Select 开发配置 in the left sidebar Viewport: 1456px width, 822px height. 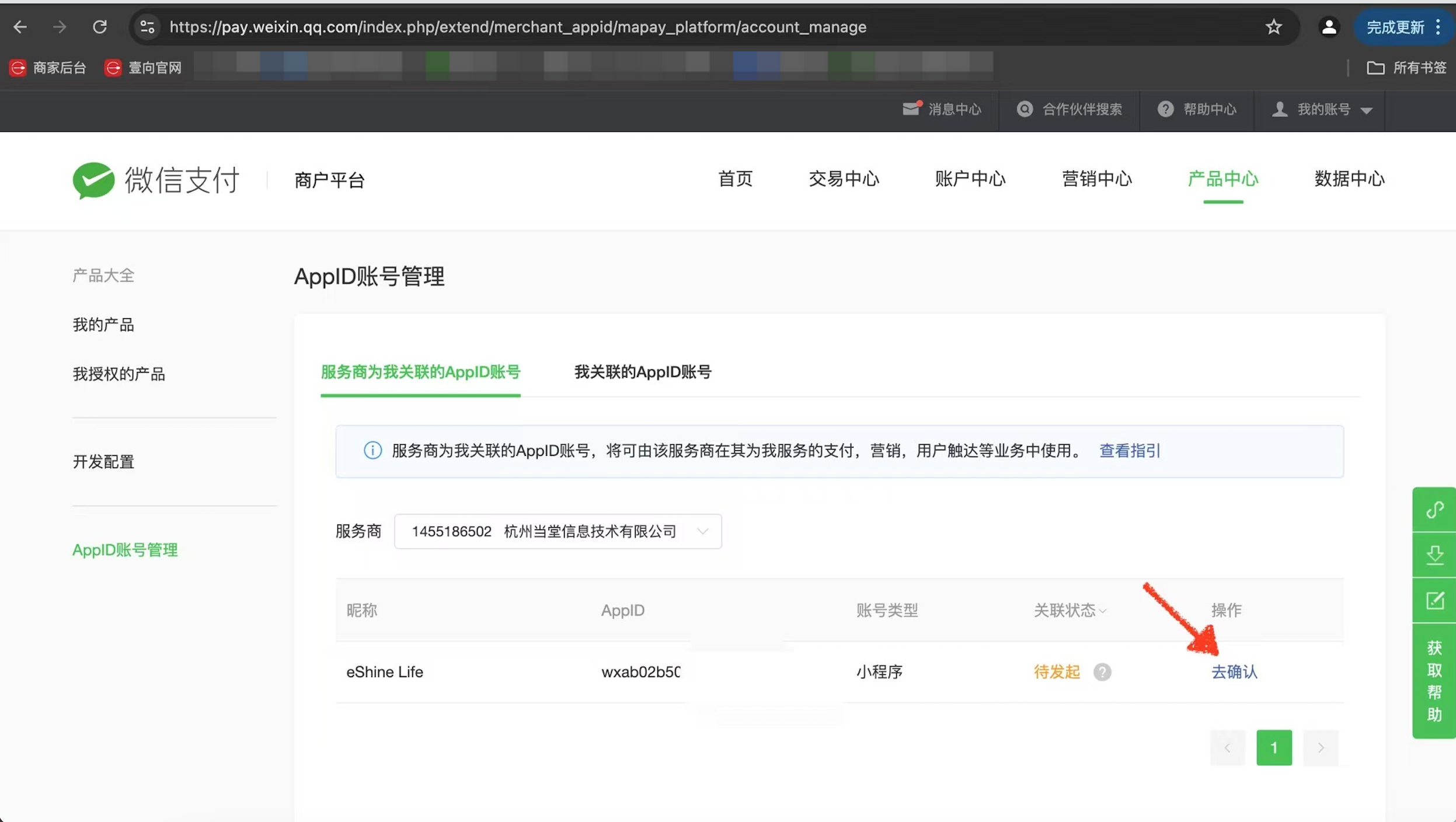pyautogui.click(x=103, y=462)
